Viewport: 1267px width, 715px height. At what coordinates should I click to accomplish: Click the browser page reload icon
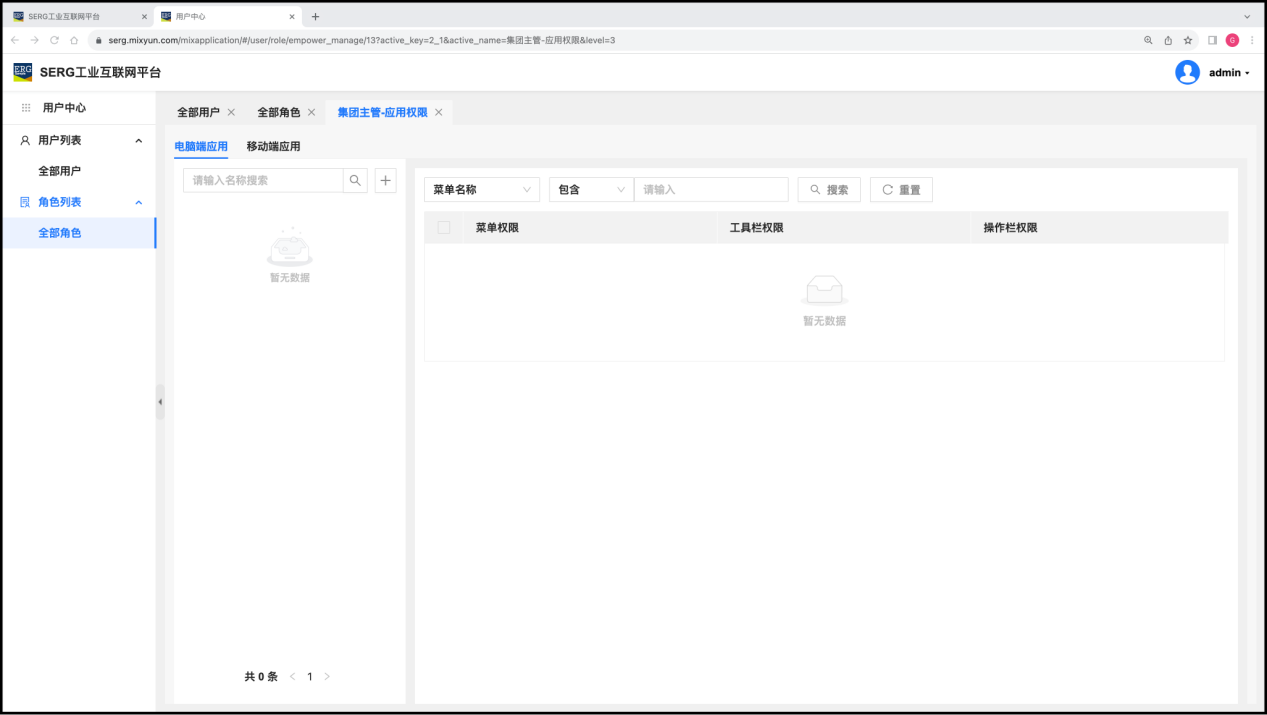pos(54,40)
